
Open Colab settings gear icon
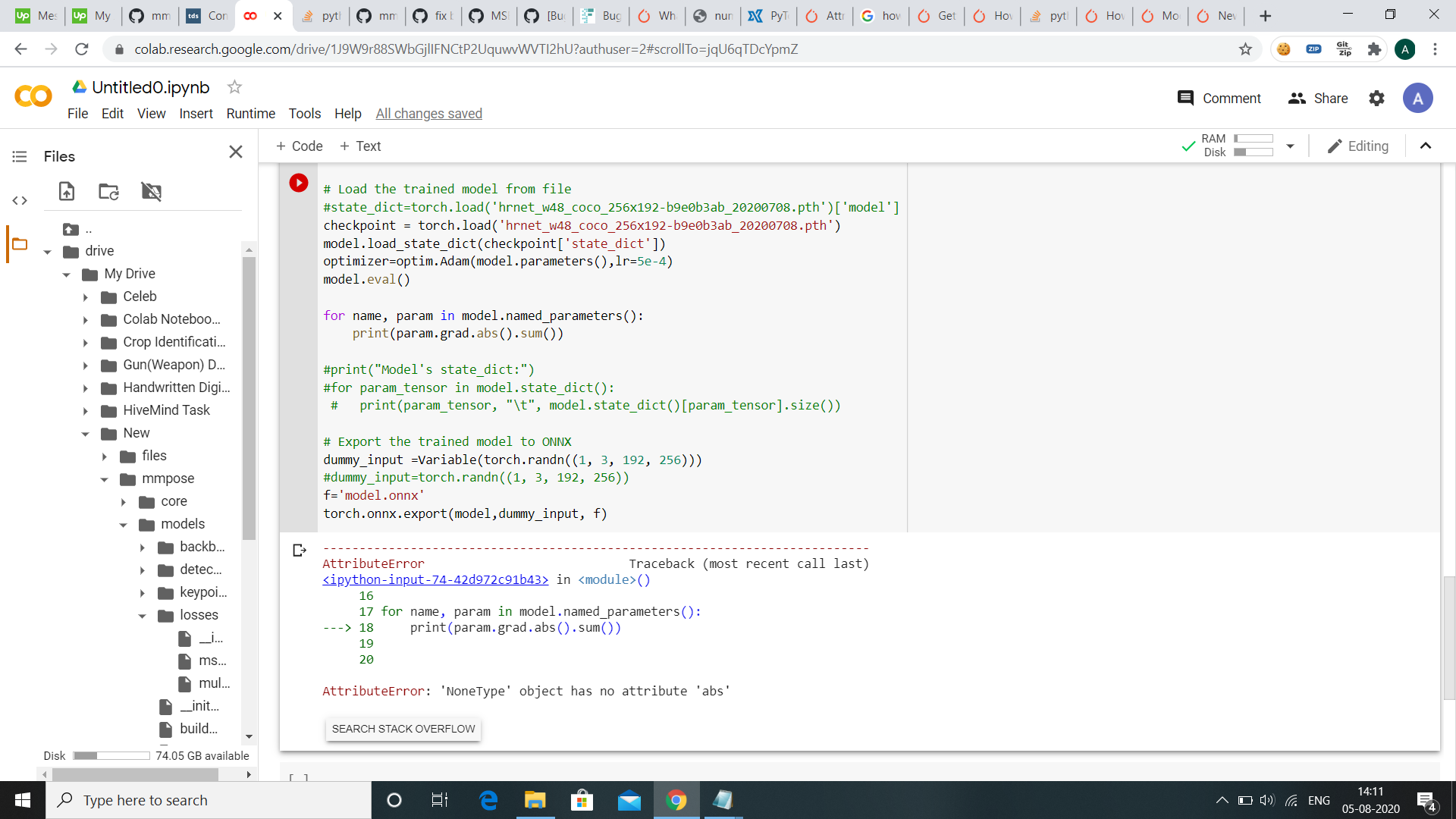[x=1376, y=98]
